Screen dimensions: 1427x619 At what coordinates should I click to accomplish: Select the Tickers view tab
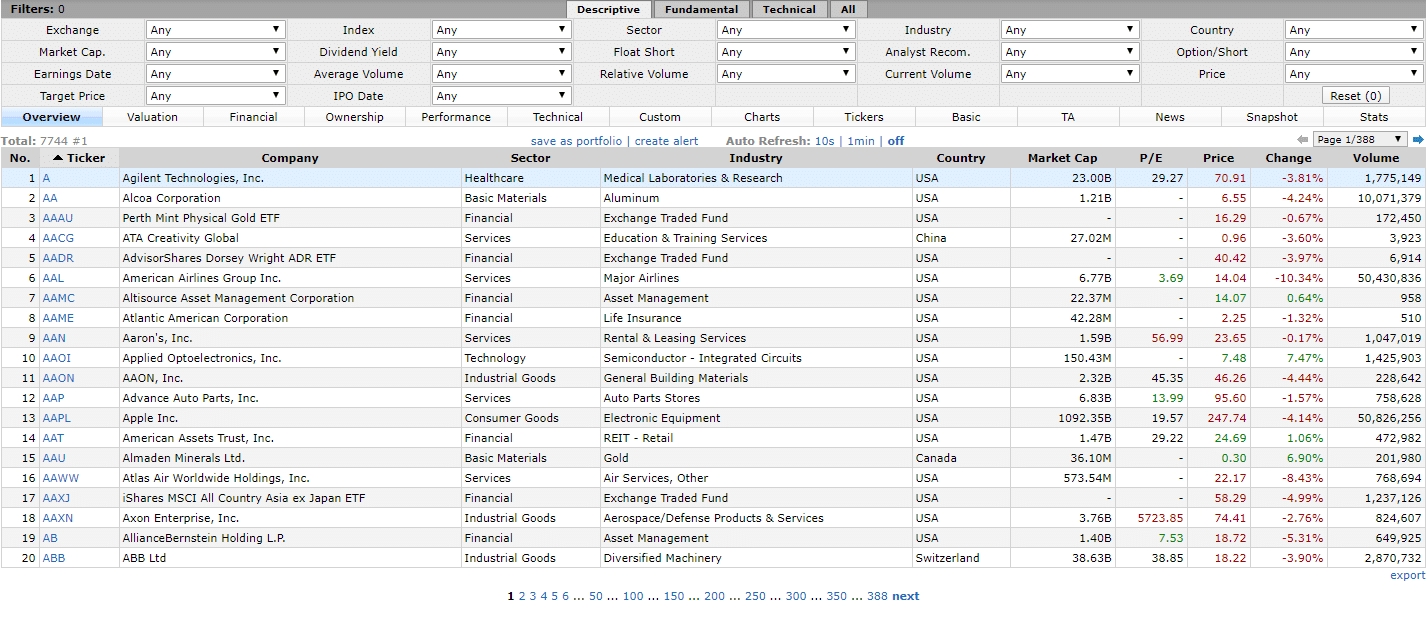(864, 117)
